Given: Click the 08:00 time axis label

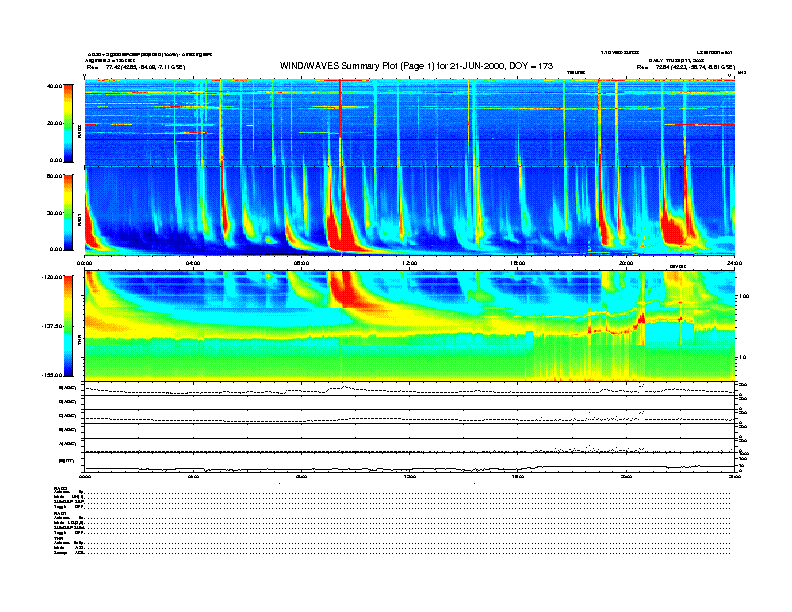Looking at the screenshot, I should (301, 263).
